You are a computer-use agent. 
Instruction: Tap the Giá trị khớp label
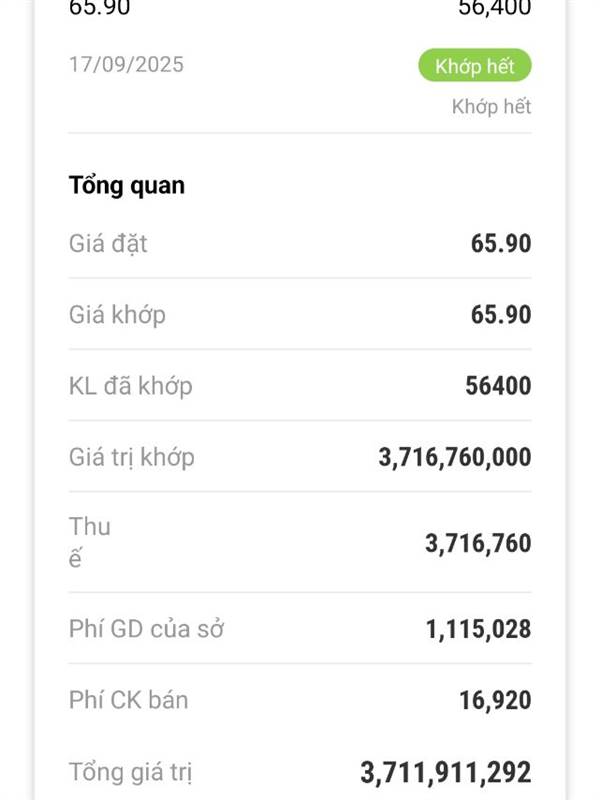click(132, 457)
